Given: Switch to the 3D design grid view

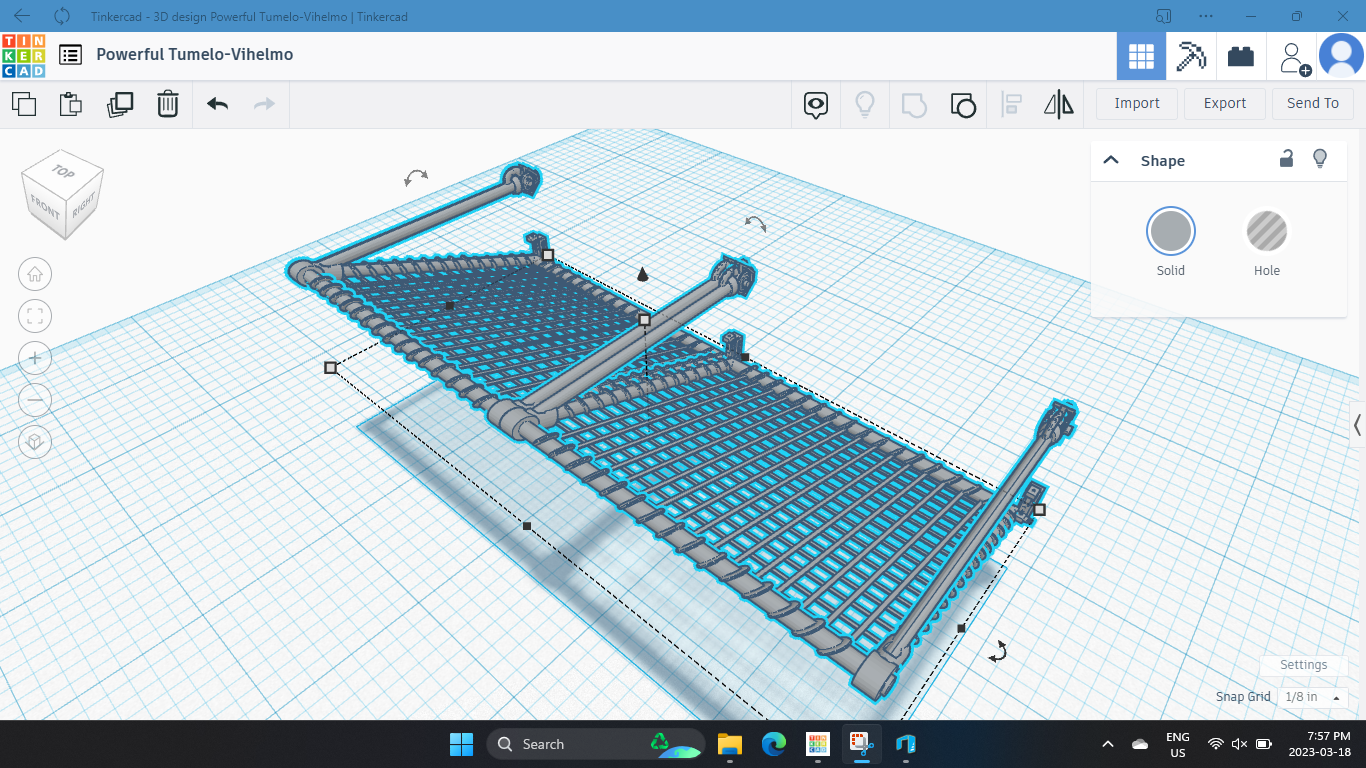Looking at the screenshot, I should click(x=1141, y=56).
